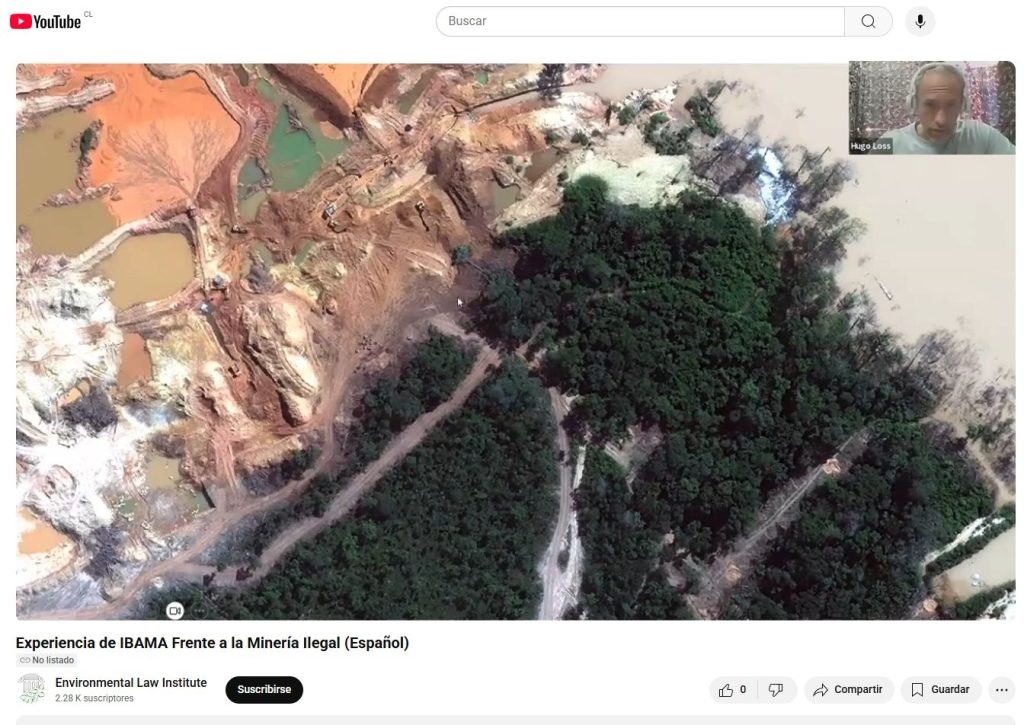1024x725 pixels.
Task: Share the video using Compartir
Action: (848, 690)
